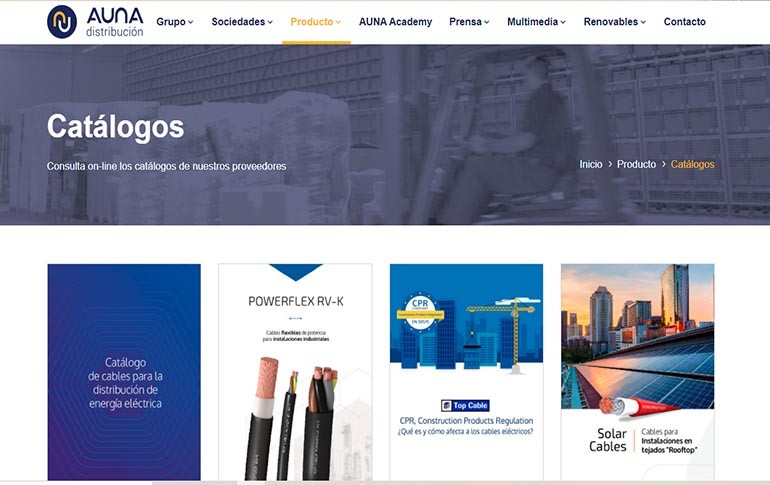Click the Producto breadcrumb link
This screenshot has height=485, width=770.
tap(636, 164)
